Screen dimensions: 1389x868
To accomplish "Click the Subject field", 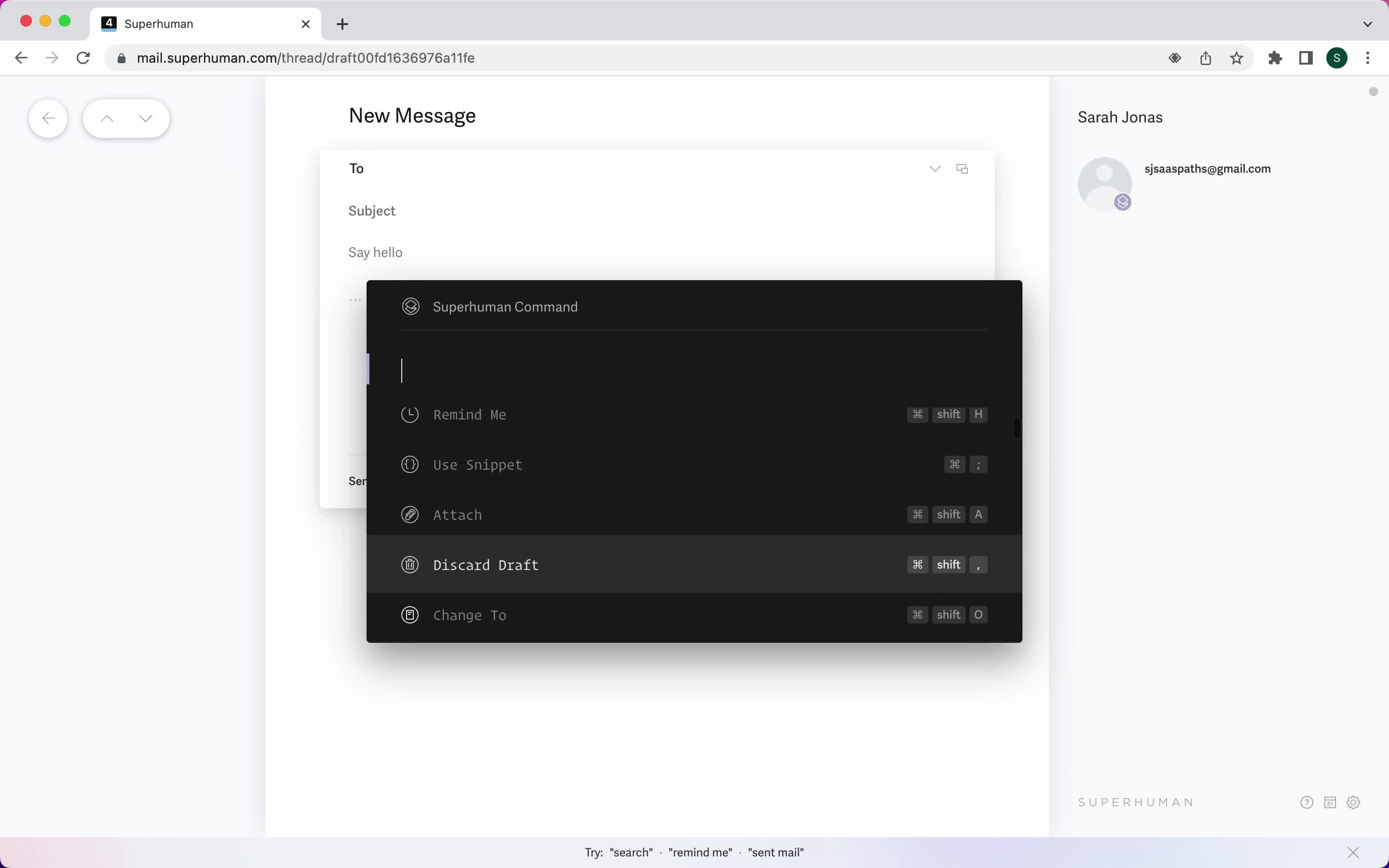I will tap(657, 211).
